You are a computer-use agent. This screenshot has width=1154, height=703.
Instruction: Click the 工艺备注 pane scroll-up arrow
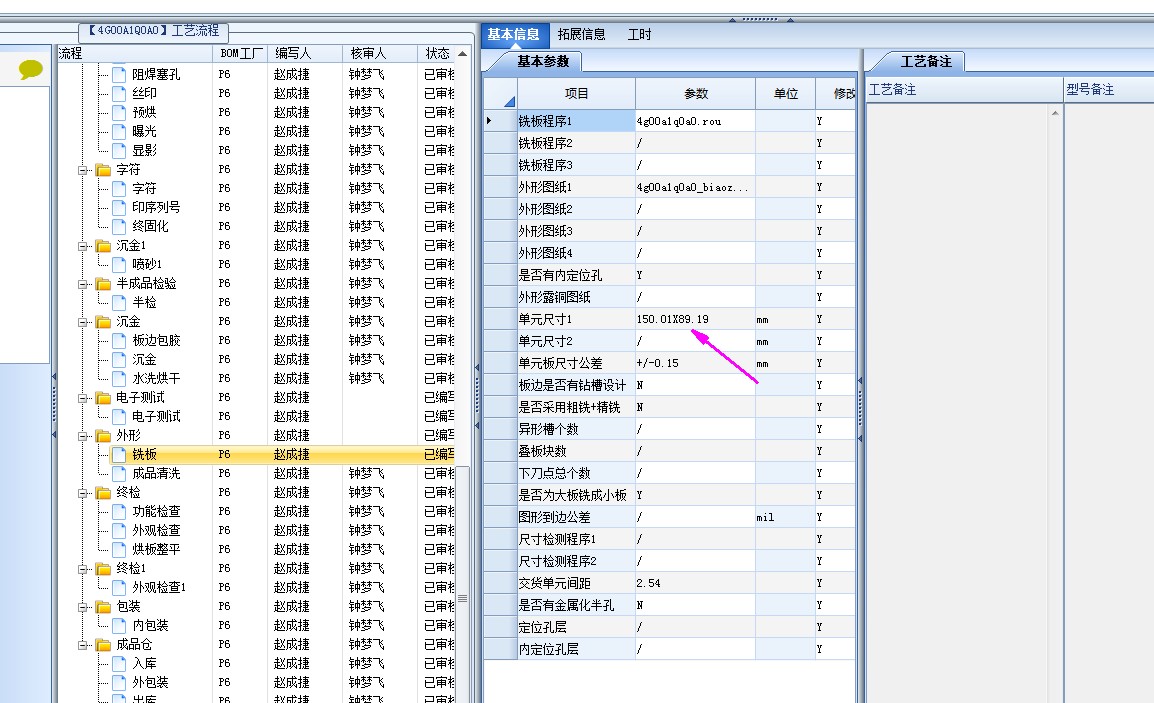click(x=1055, y=113)
